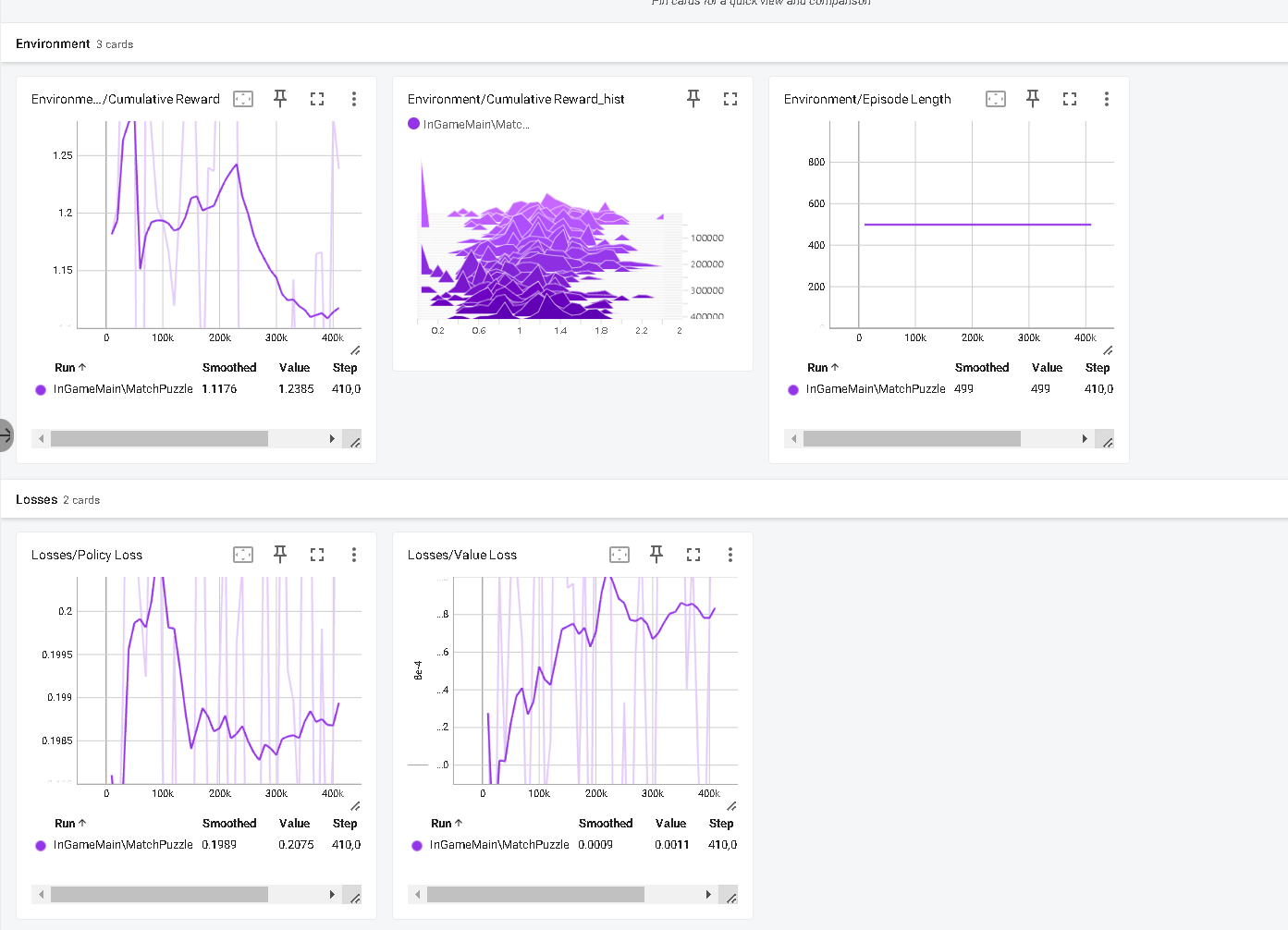This screenshot has height=930, width=1288.
Task: Click resize grip corner of Cumulative Reward table
Action: (x=352, y=439)
